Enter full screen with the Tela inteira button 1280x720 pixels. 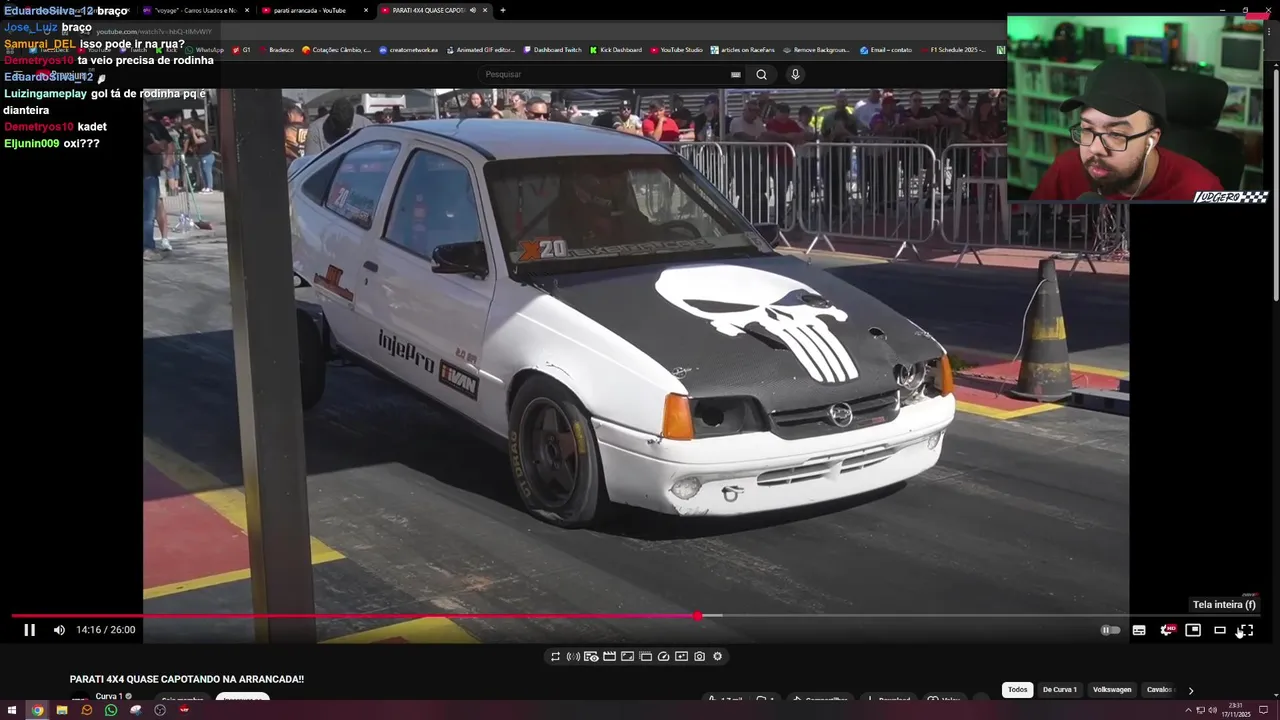coord(1246,630)
